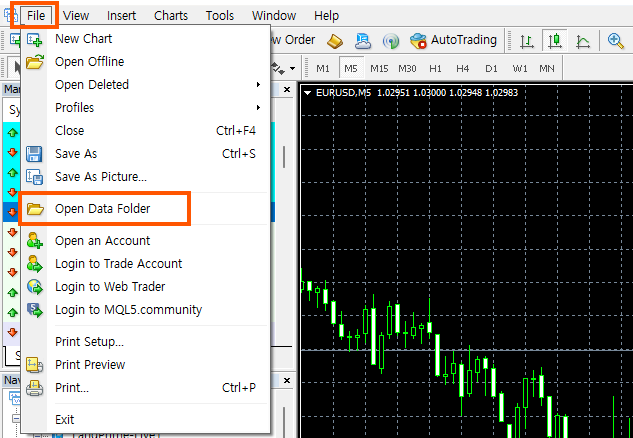Choose Open Data Folder from File menu
This screenshot has height=438, width=633.
tap(103, 210)
